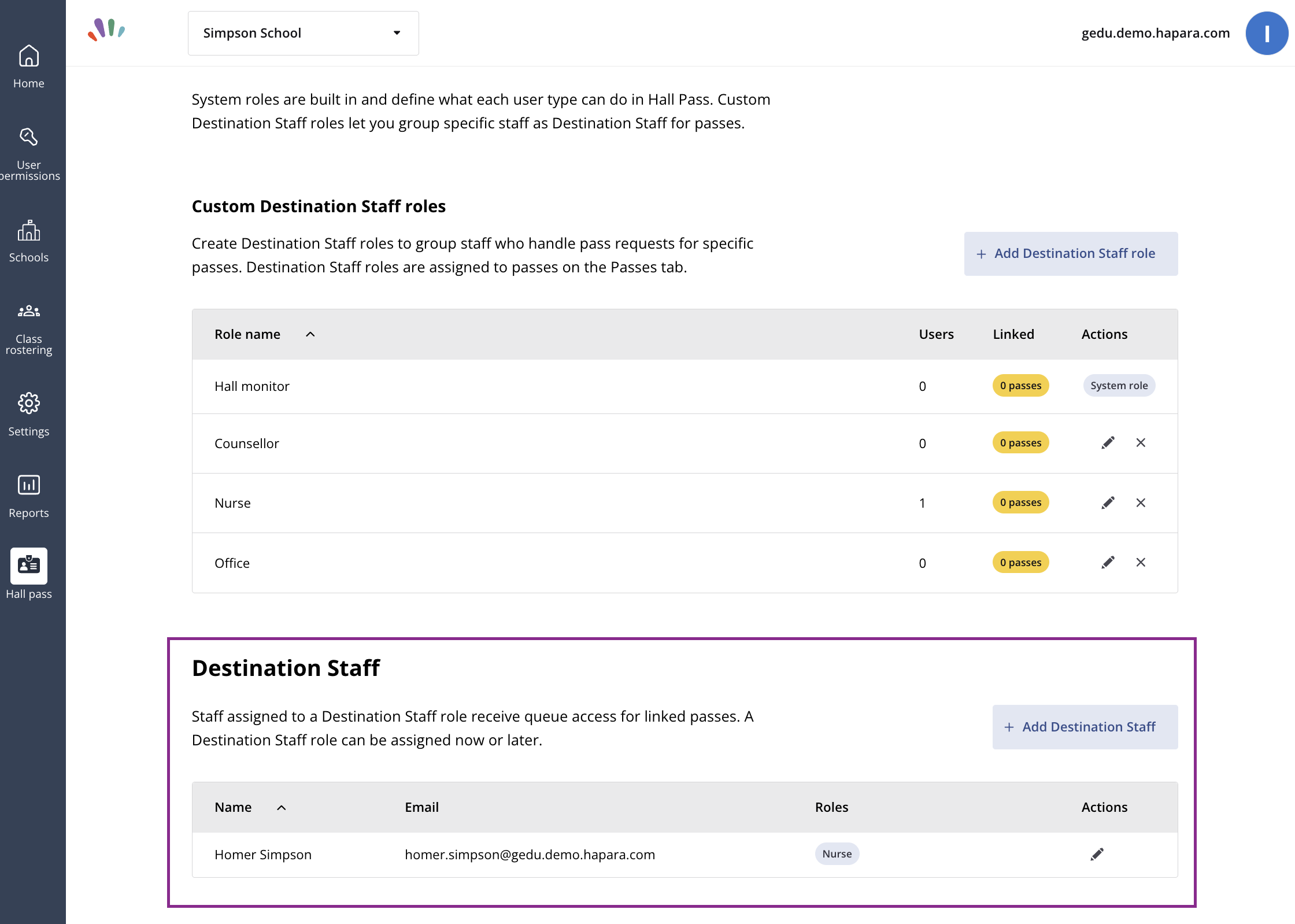Click the gedu.demo.hapara.com domain text

pos(1155,33)
